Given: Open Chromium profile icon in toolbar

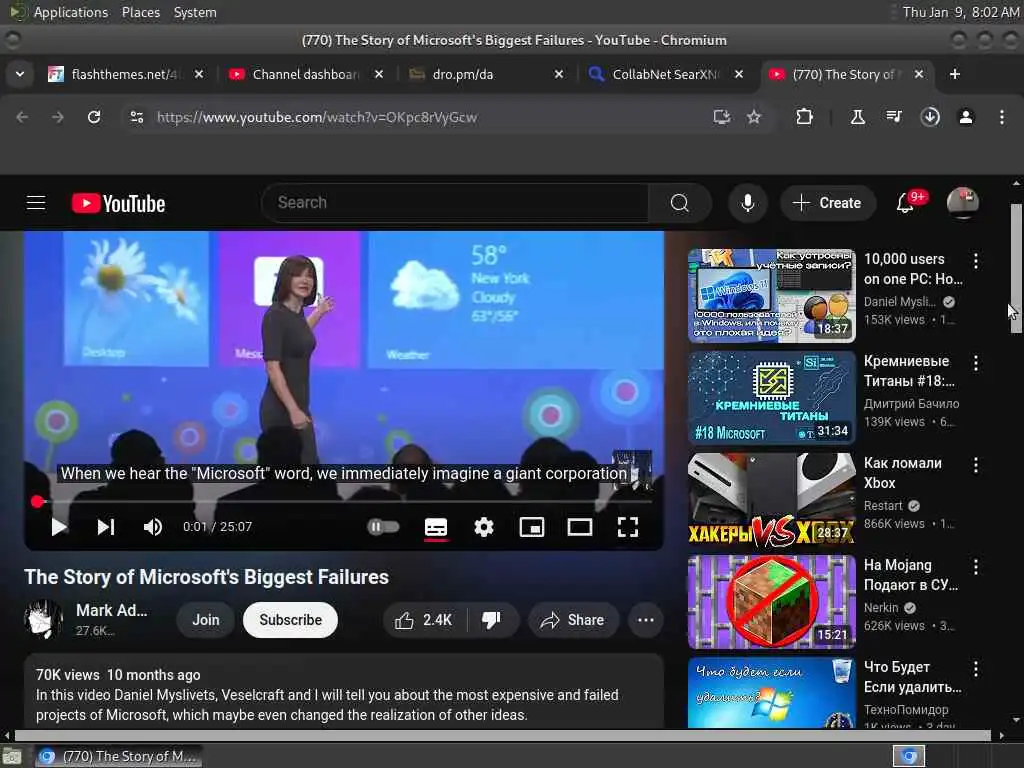Looking at the screenshot, I should (x=966, y=117).
